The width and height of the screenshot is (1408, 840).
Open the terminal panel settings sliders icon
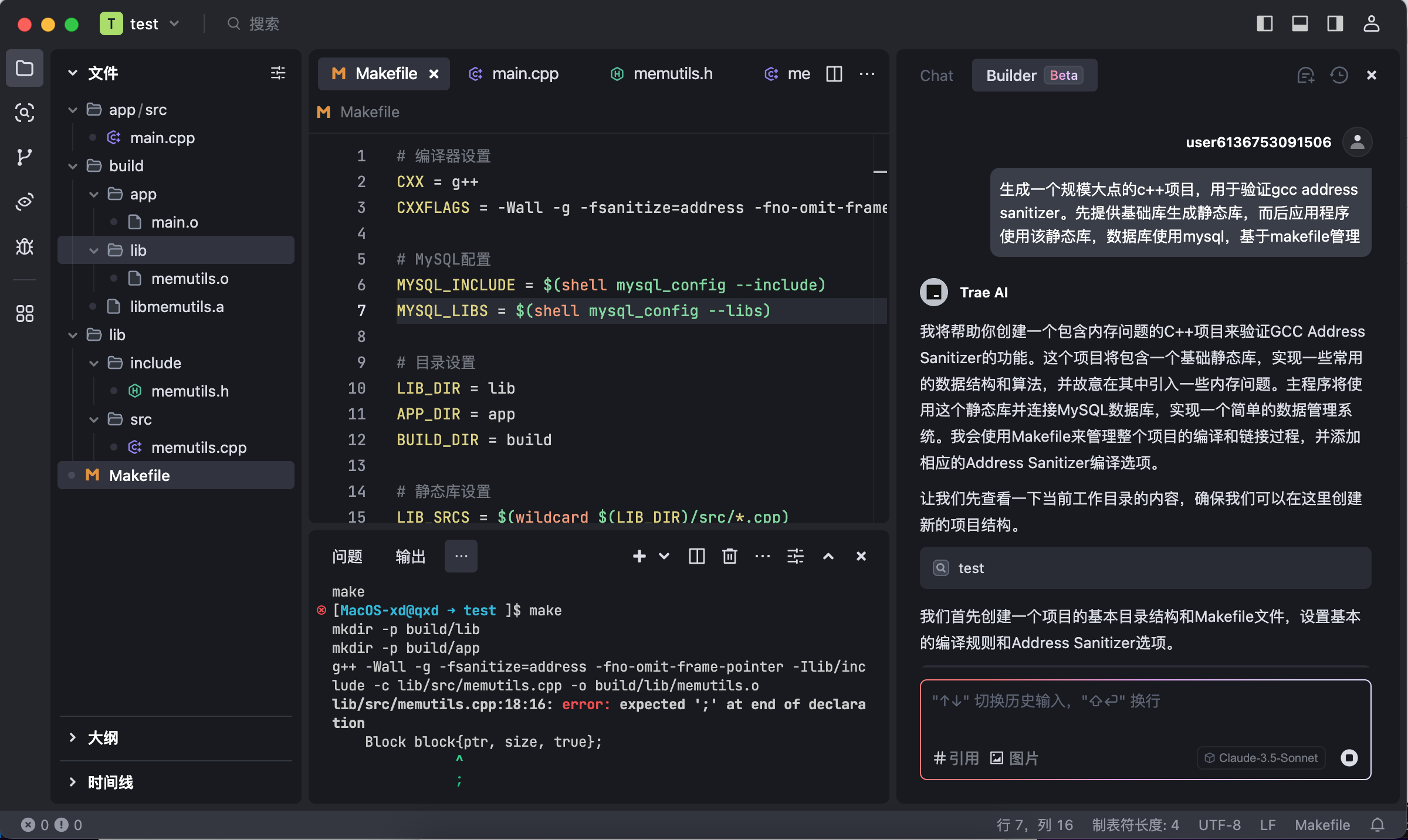pyautogui.click(x=796, y=556)
